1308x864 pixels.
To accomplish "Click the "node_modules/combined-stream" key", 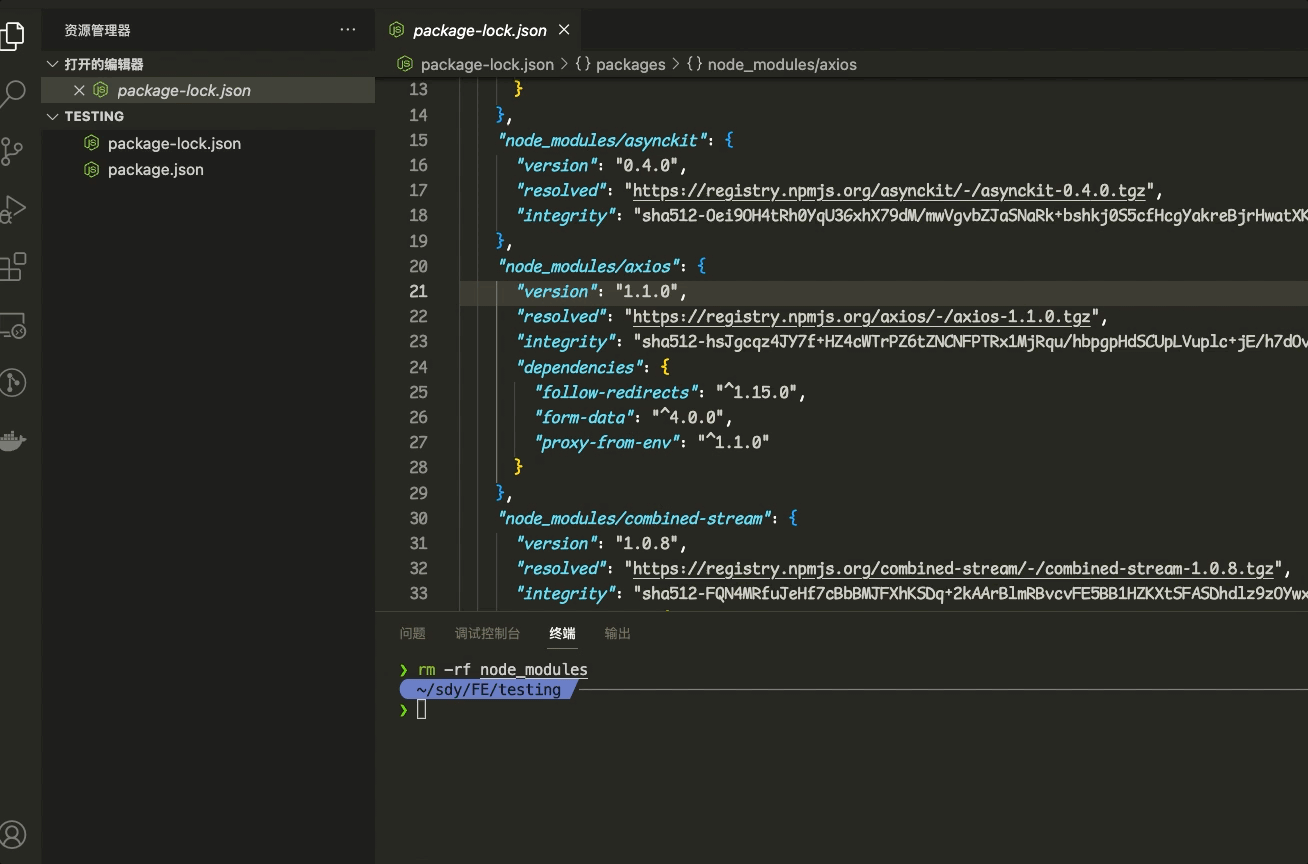I will coord(636,518).
